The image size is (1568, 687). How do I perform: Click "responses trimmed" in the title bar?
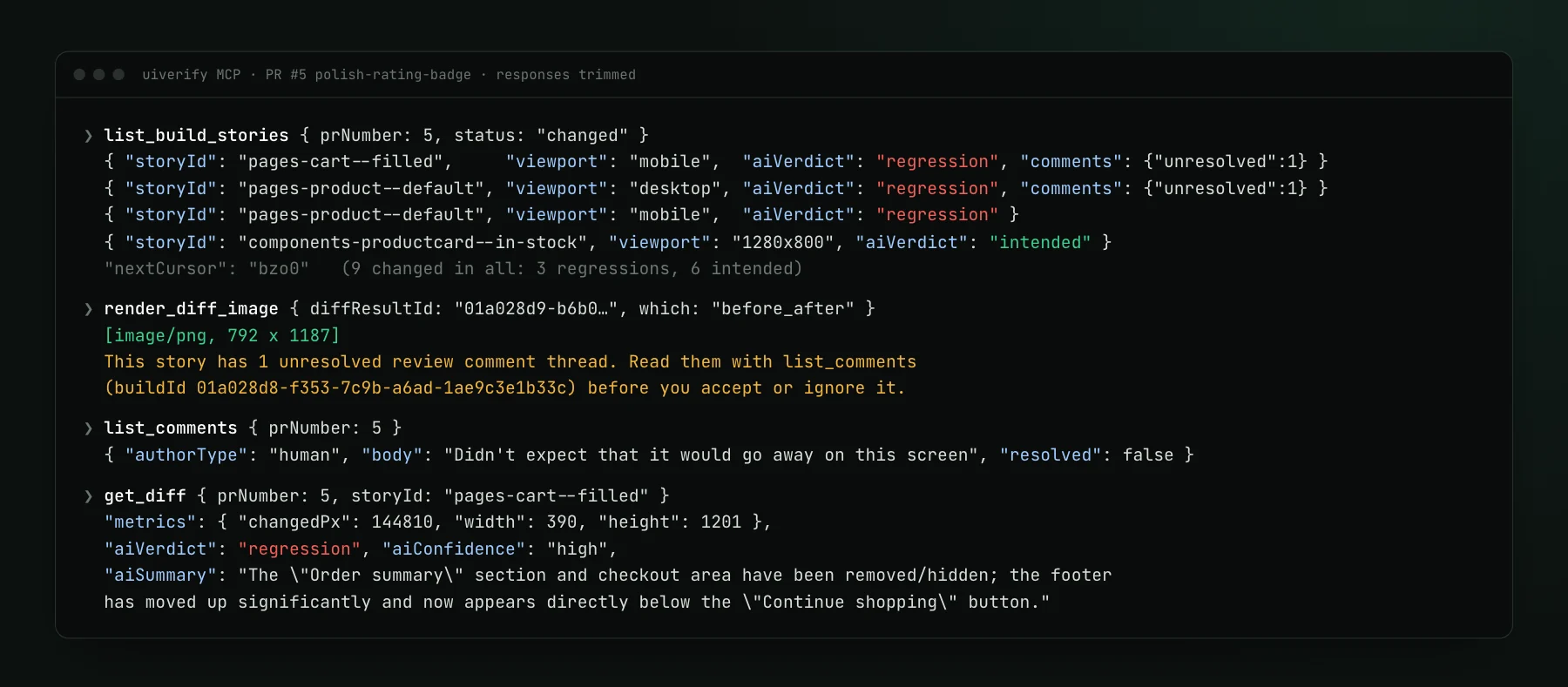(x=566, y=75)
